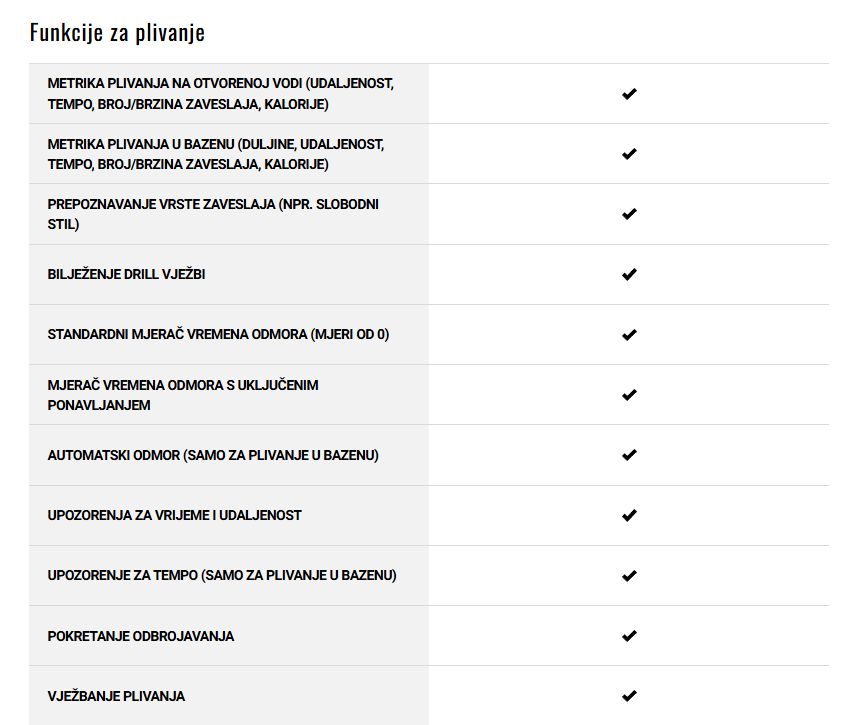Click checkmark for upozorenja za vrijeme i udaljenost
The image size is (847, 725).
629,515
